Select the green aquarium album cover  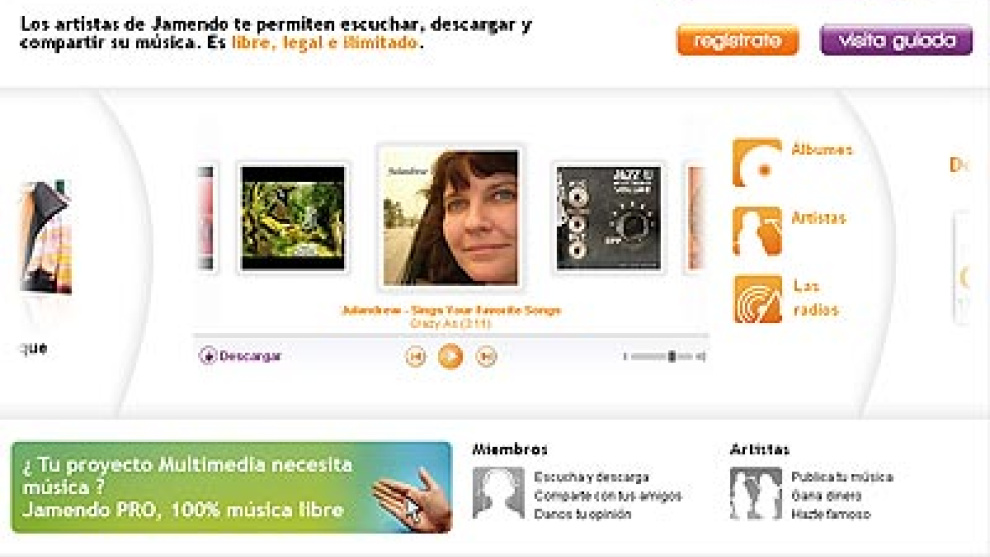(294, 218)
